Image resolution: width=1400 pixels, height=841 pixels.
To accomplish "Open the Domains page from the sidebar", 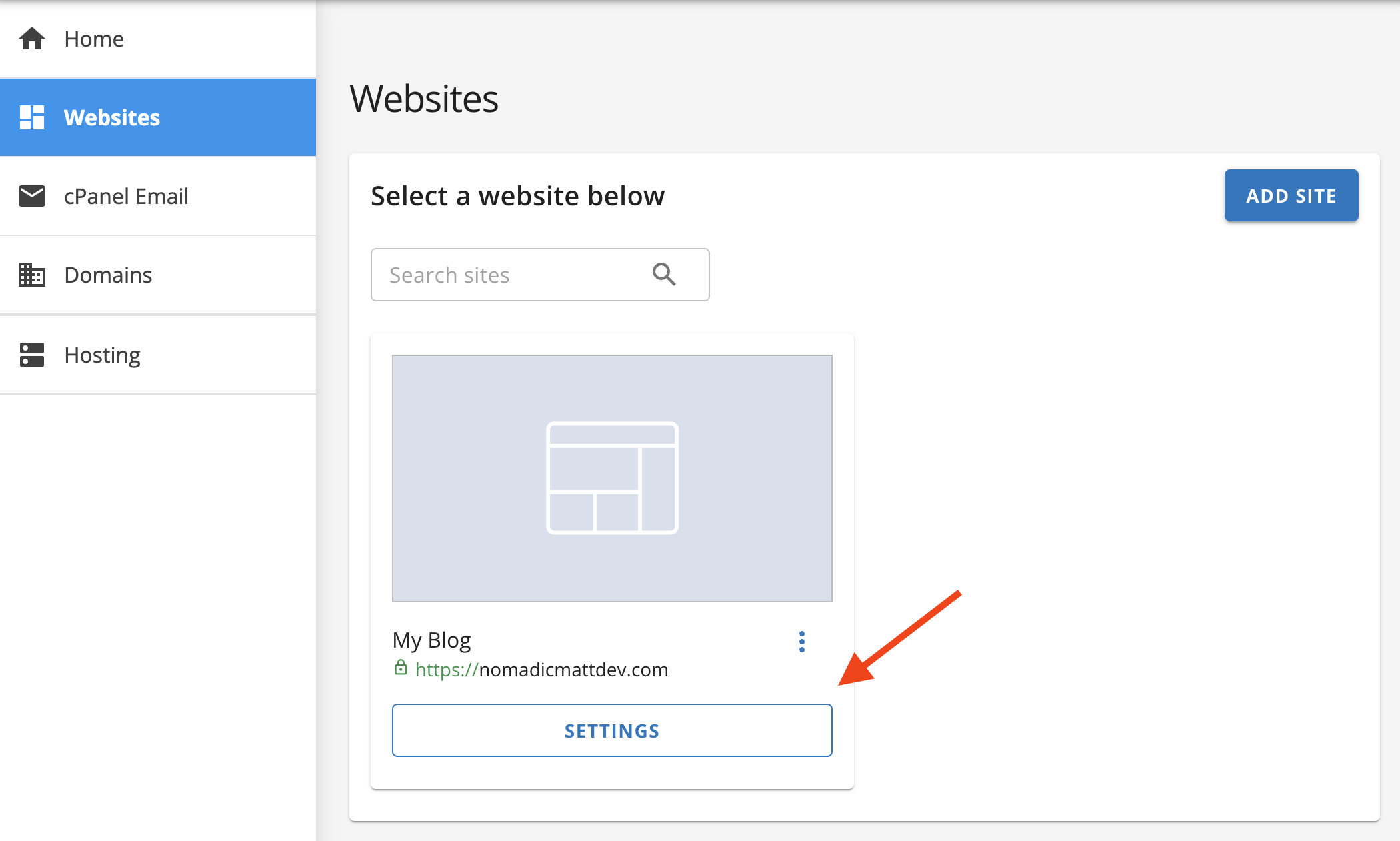I will (107, 275).
